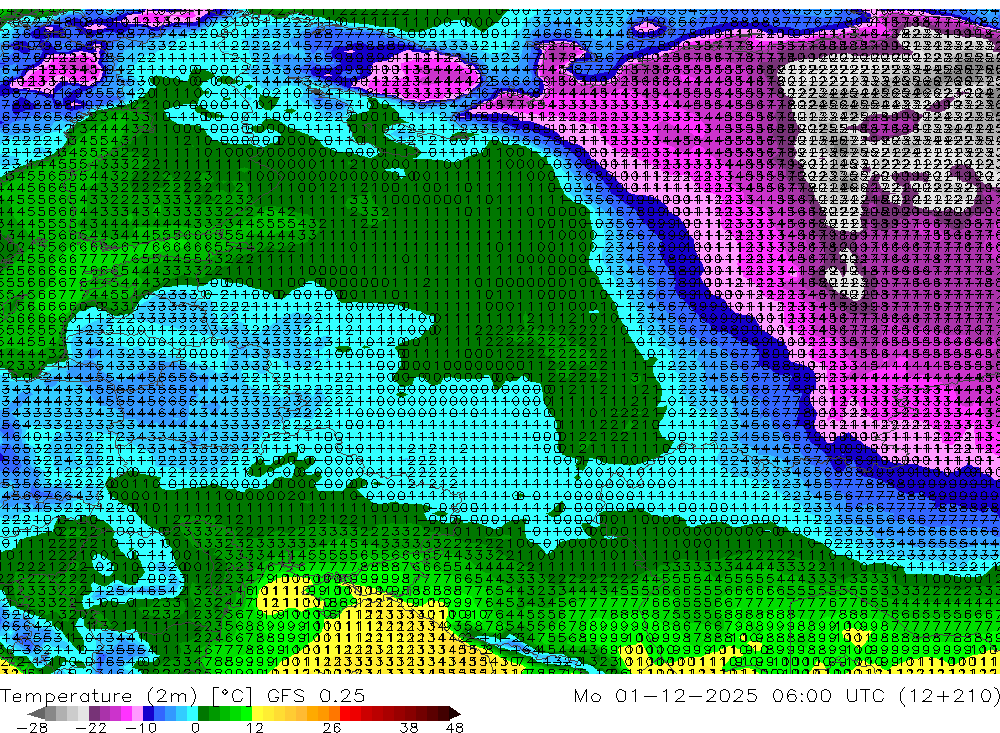The height and width of the screenshot is (733, 1000).
Task: Click the -22 label on the legend
Action: pyautogui.click(x=91, y=728)
